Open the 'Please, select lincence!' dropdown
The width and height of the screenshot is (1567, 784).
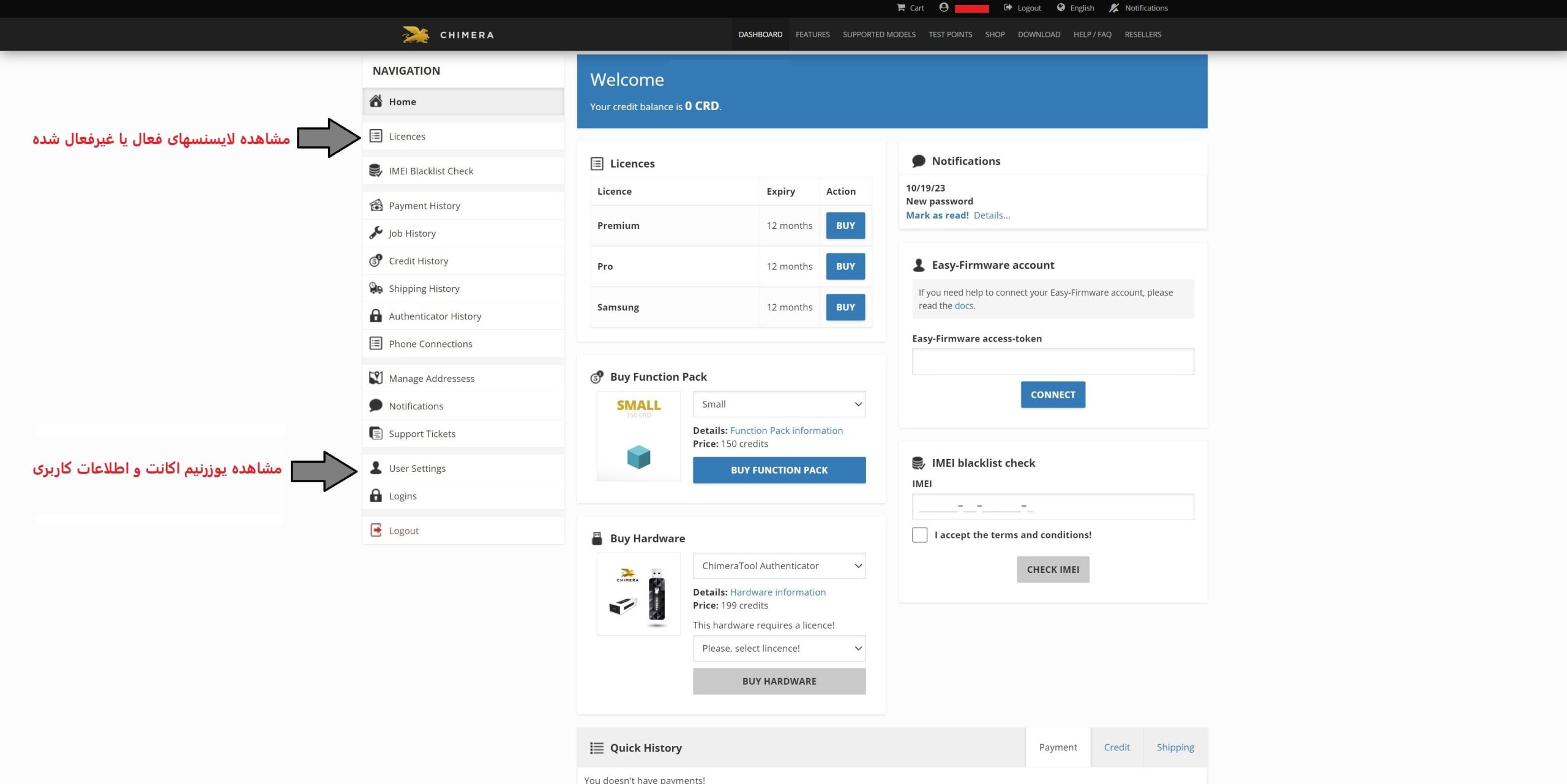[x=779, y=649]
